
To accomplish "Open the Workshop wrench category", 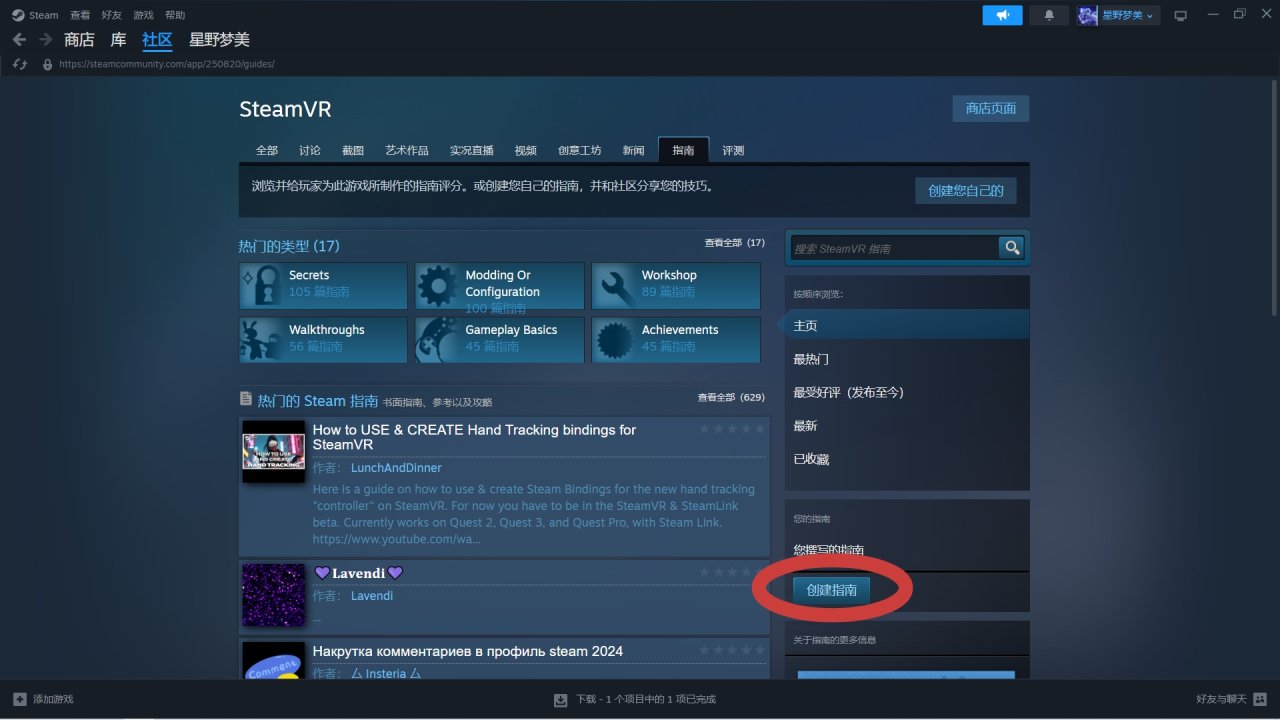I will [x=676, y=286].
